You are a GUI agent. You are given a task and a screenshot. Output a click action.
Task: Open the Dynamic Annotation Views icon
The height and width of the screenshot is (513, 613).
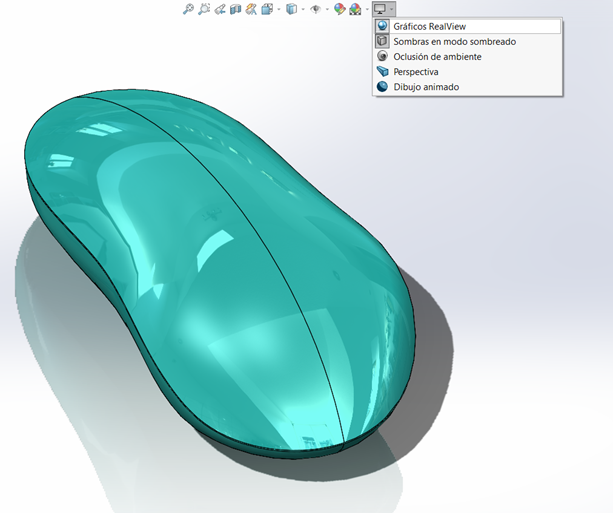(251, 9)
